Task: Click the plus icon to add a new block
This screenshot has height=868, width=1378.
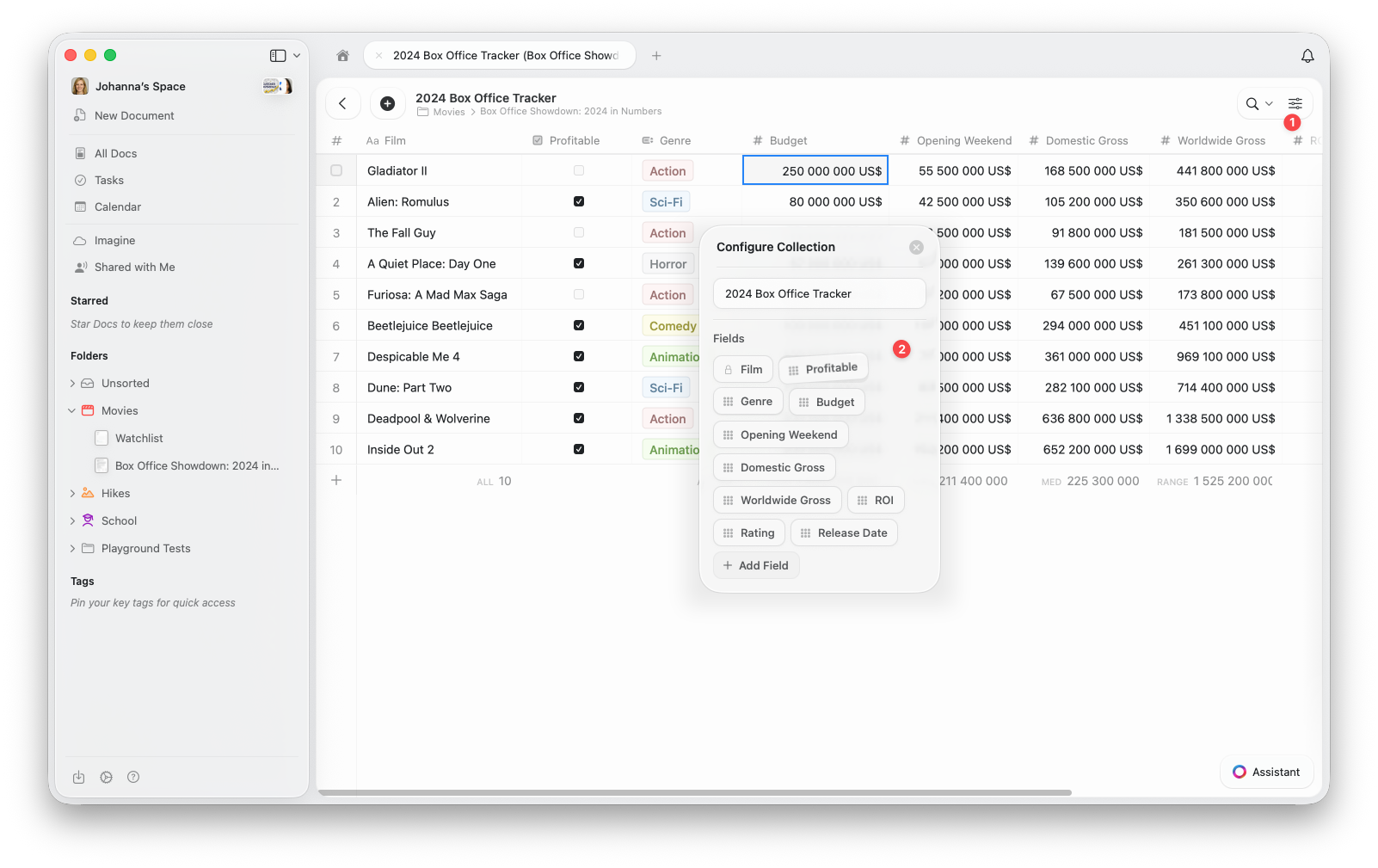Action: click(387, 102)
